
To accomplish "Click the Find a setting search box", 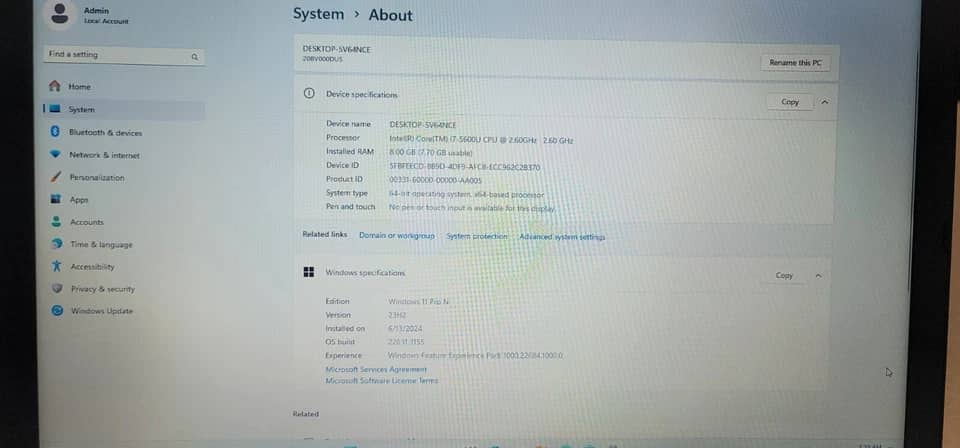I will (x=124, y=55).
